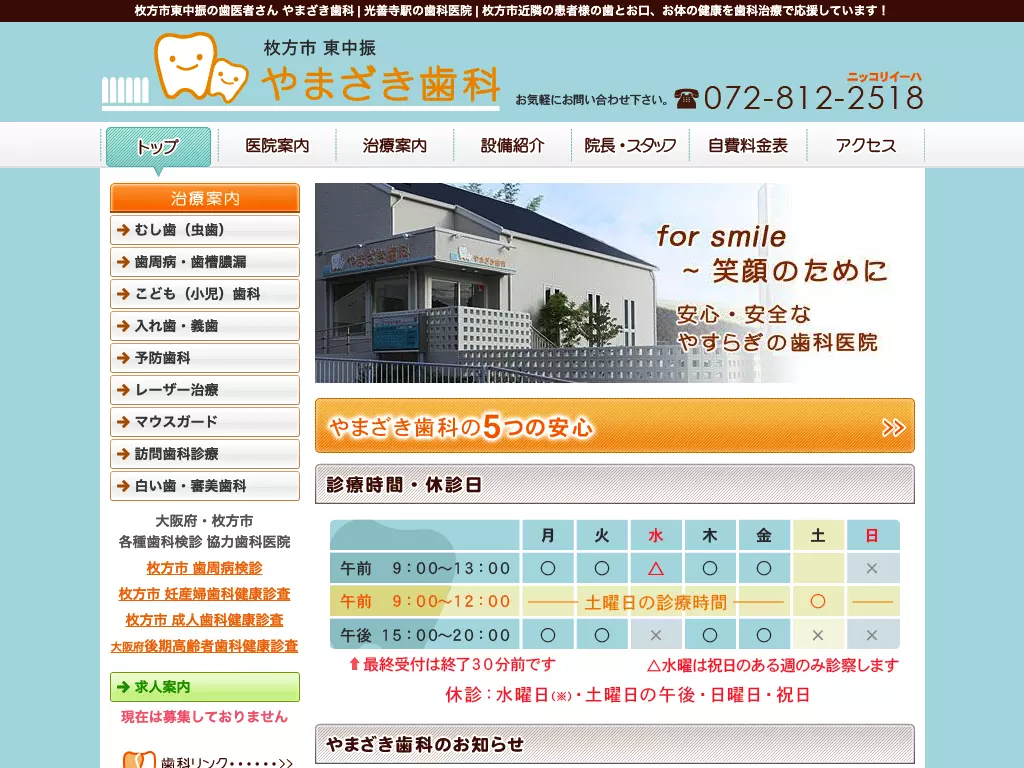Click the 日 column header in schedule
Screen dimensions: 1024x768
coord(872,536)
